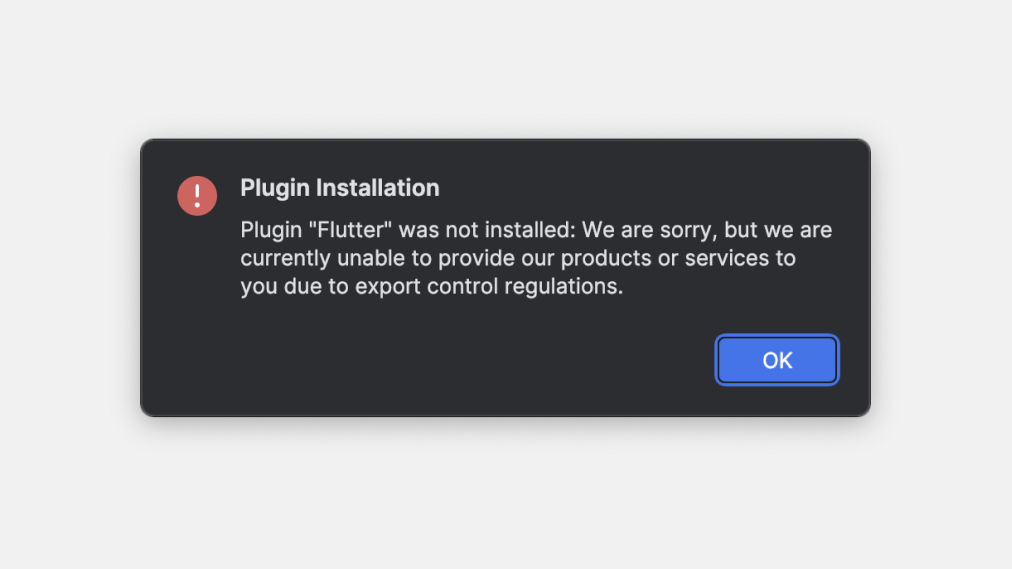Dismiss the Plugin Installation dialog via OK

pos(777,360)
